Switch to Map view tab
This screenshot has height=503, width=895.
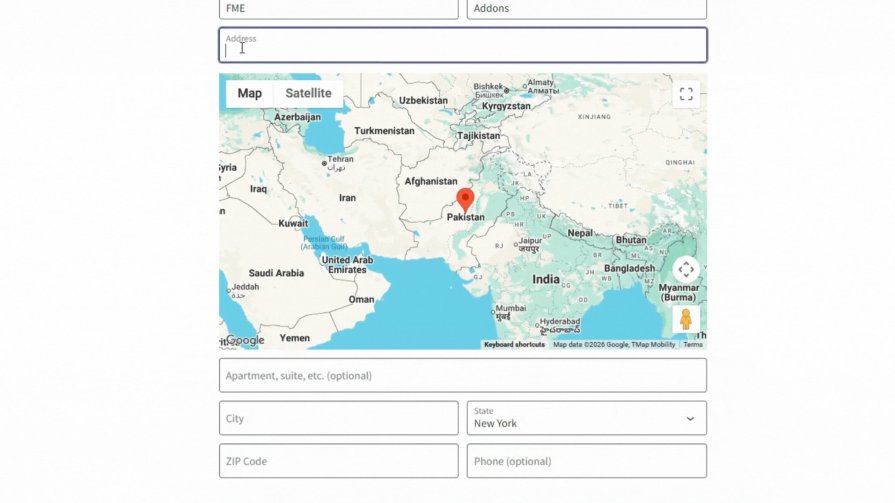point(249,93)
